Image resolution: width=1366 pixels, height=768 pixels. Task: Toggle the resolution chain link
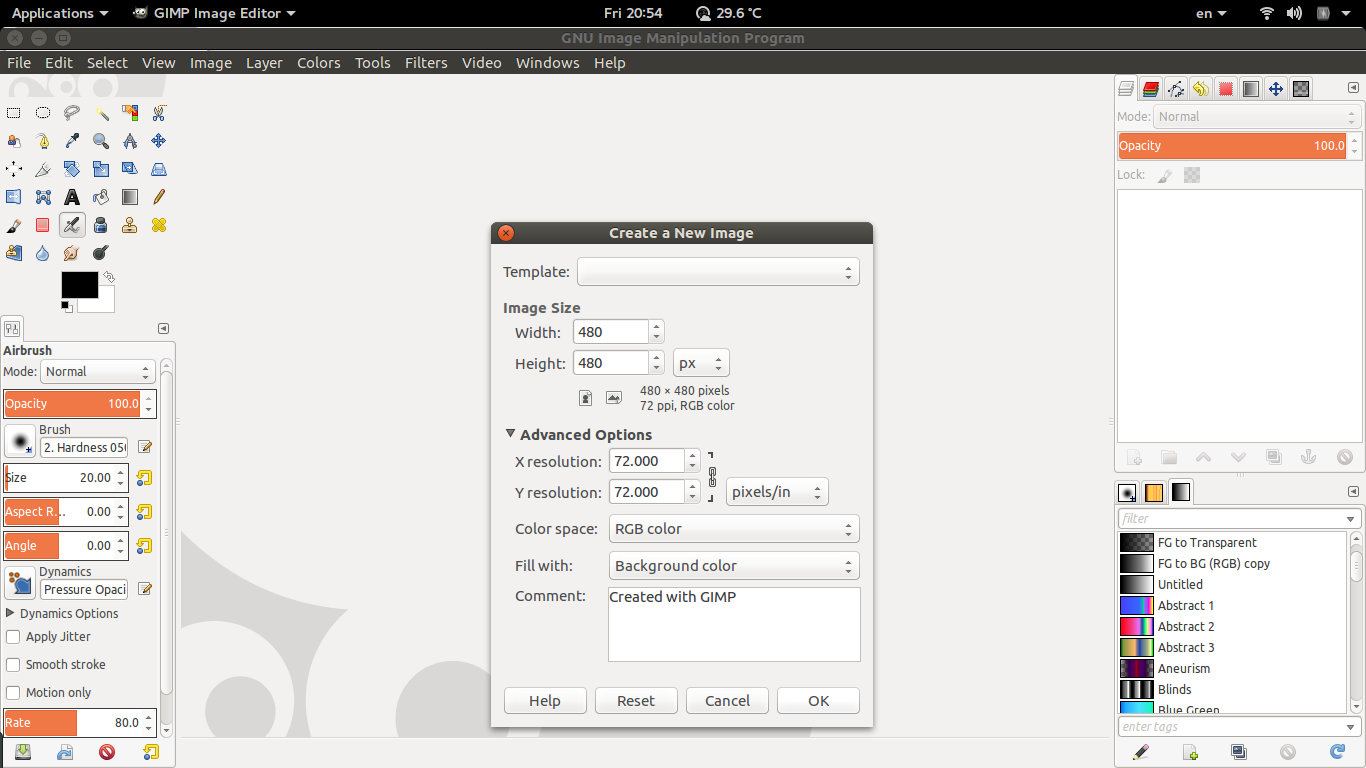[x=712, y=476]
